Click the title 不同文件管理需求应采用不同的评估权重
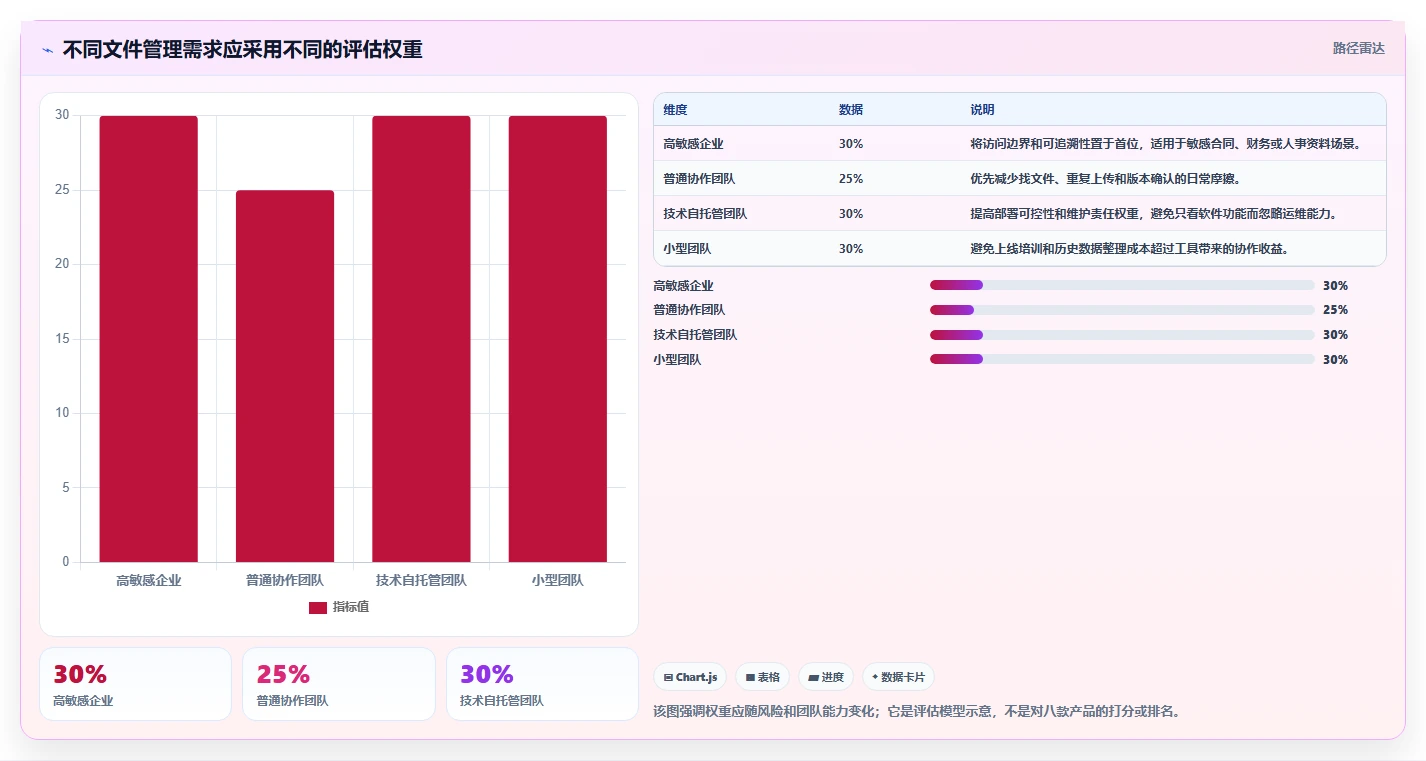 pos(242,49)
